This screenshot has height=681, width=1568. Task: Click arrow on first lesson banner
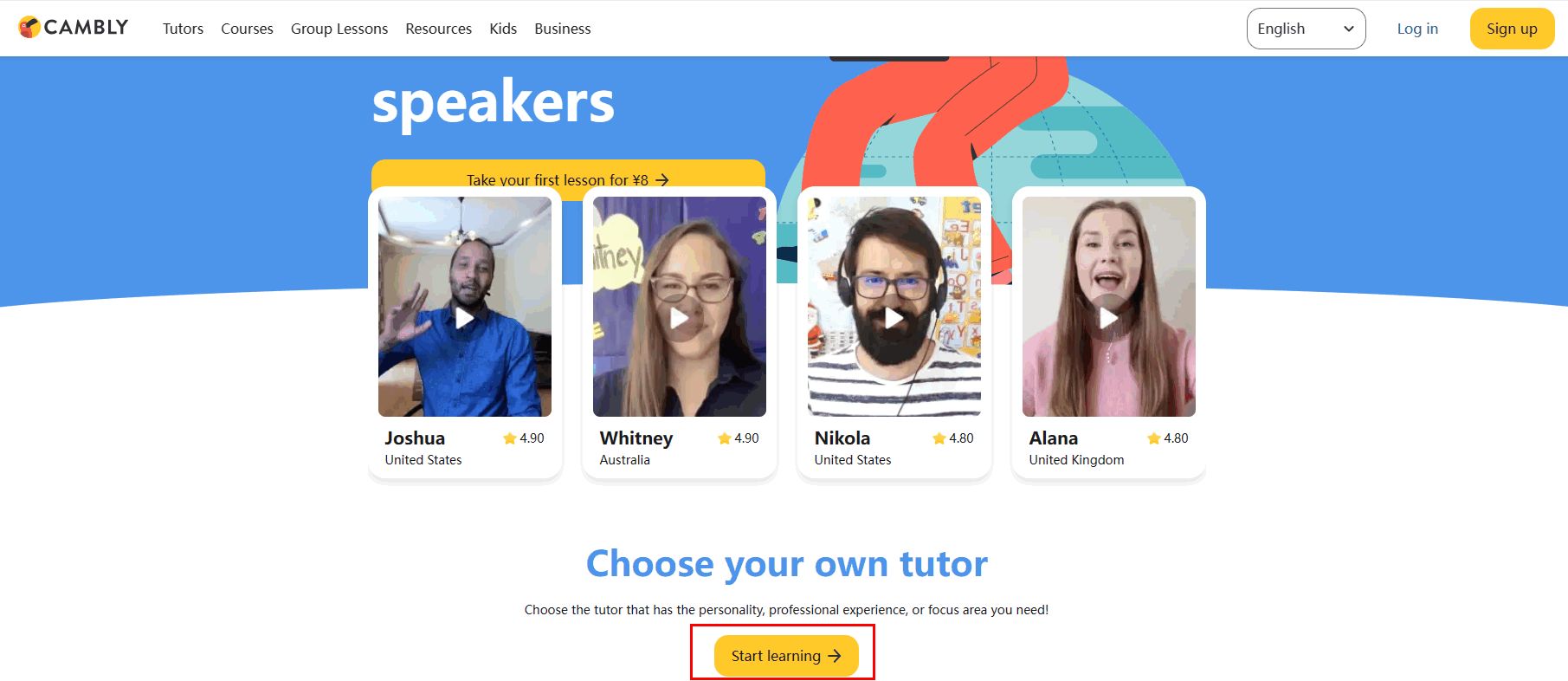tap(662, 180)
